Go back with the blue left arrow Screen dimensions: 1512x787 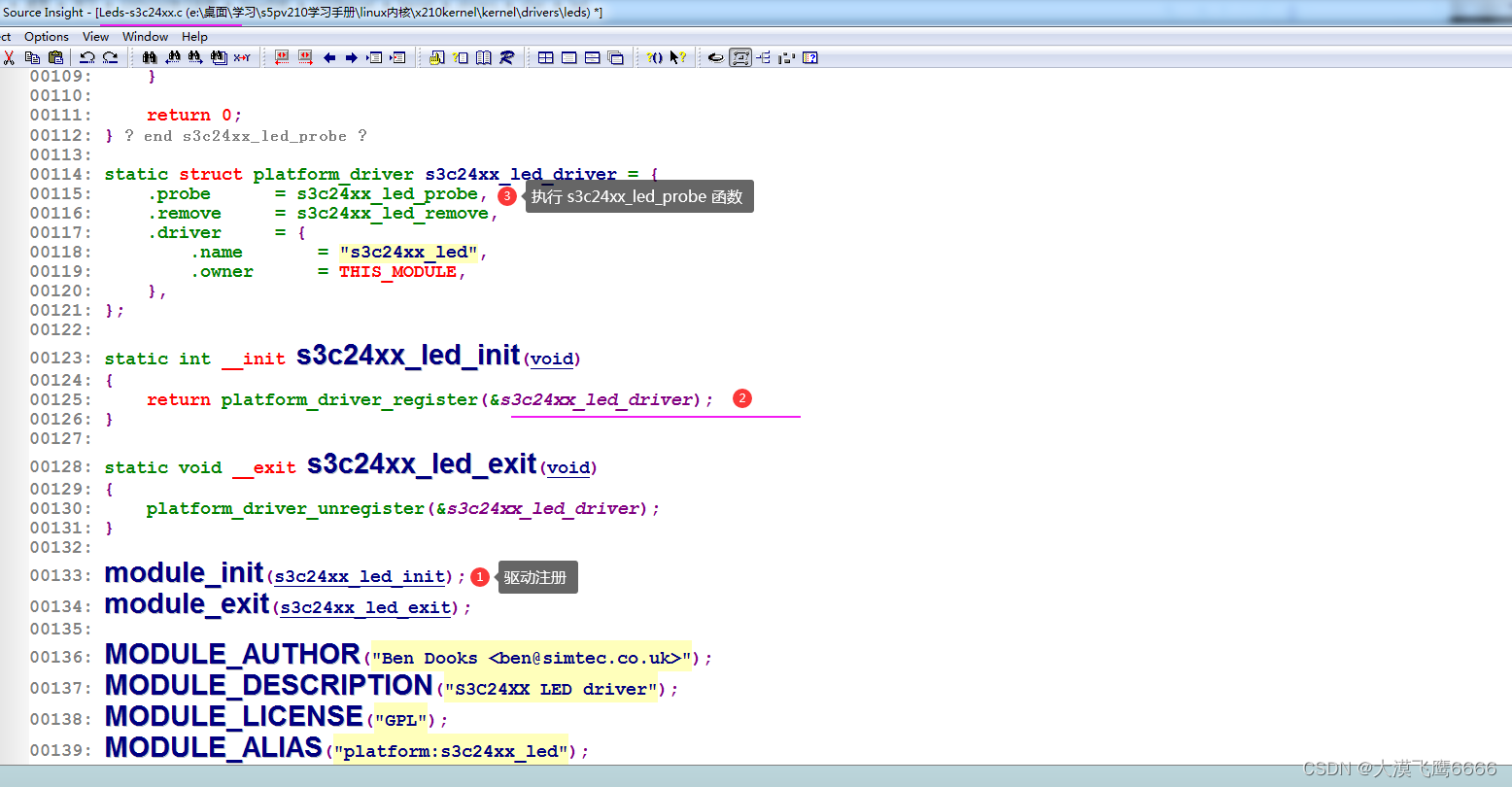pyautogui.click(x=329, y=57)
